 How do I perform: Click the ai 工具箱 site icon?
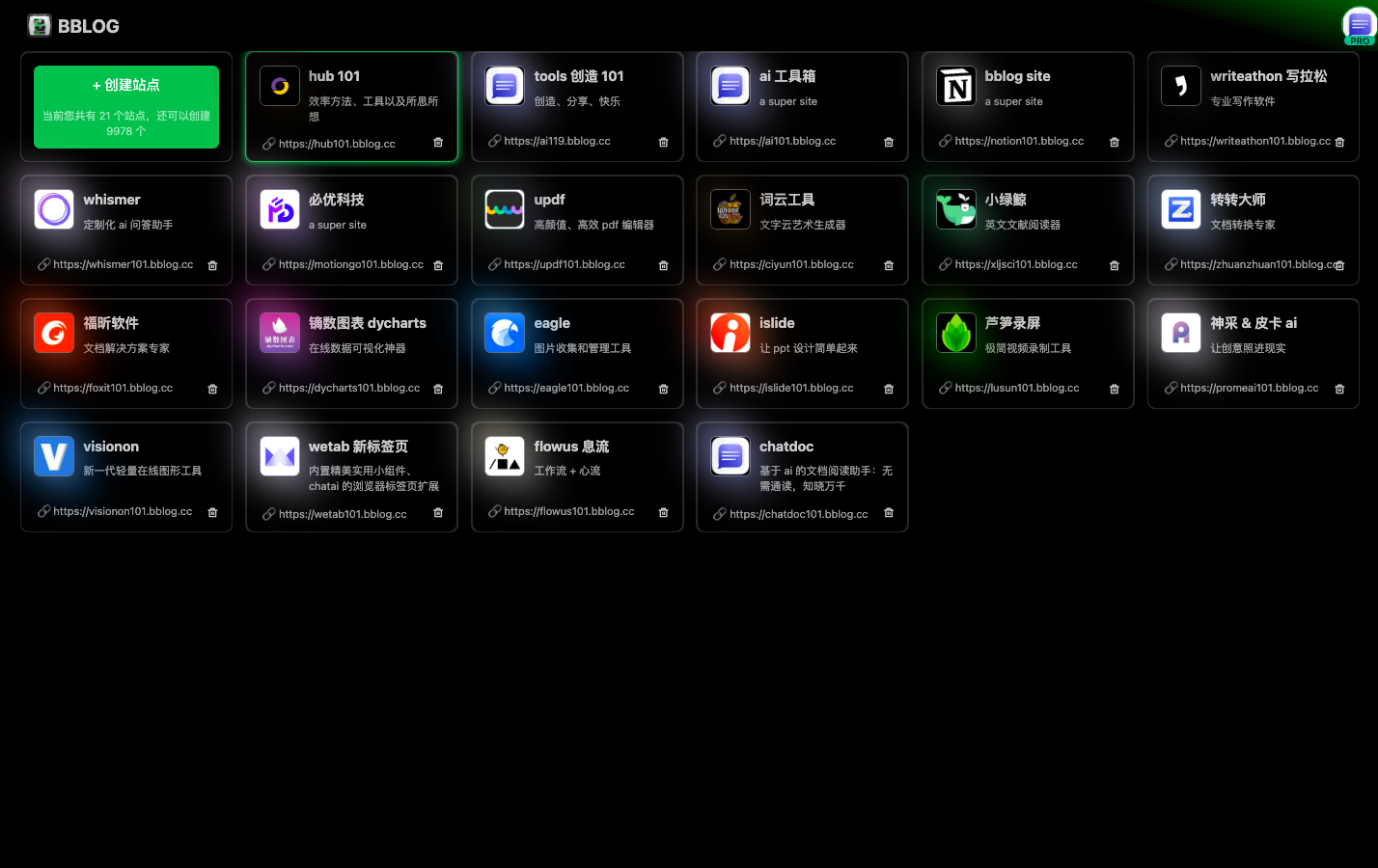pos(730,86)
